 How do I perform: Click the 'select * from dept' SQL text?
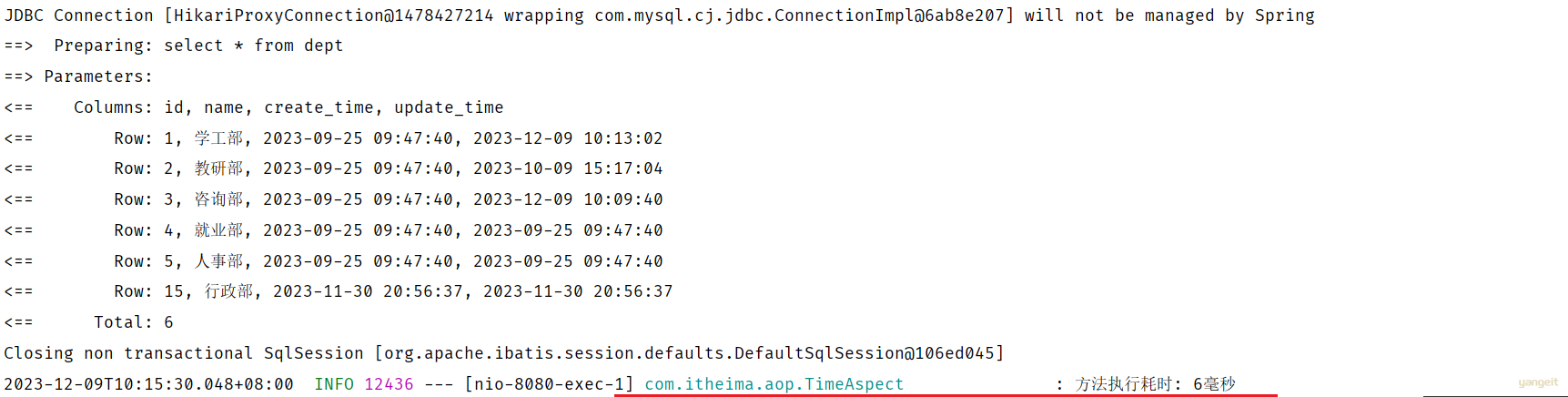[x=254, y=46]
